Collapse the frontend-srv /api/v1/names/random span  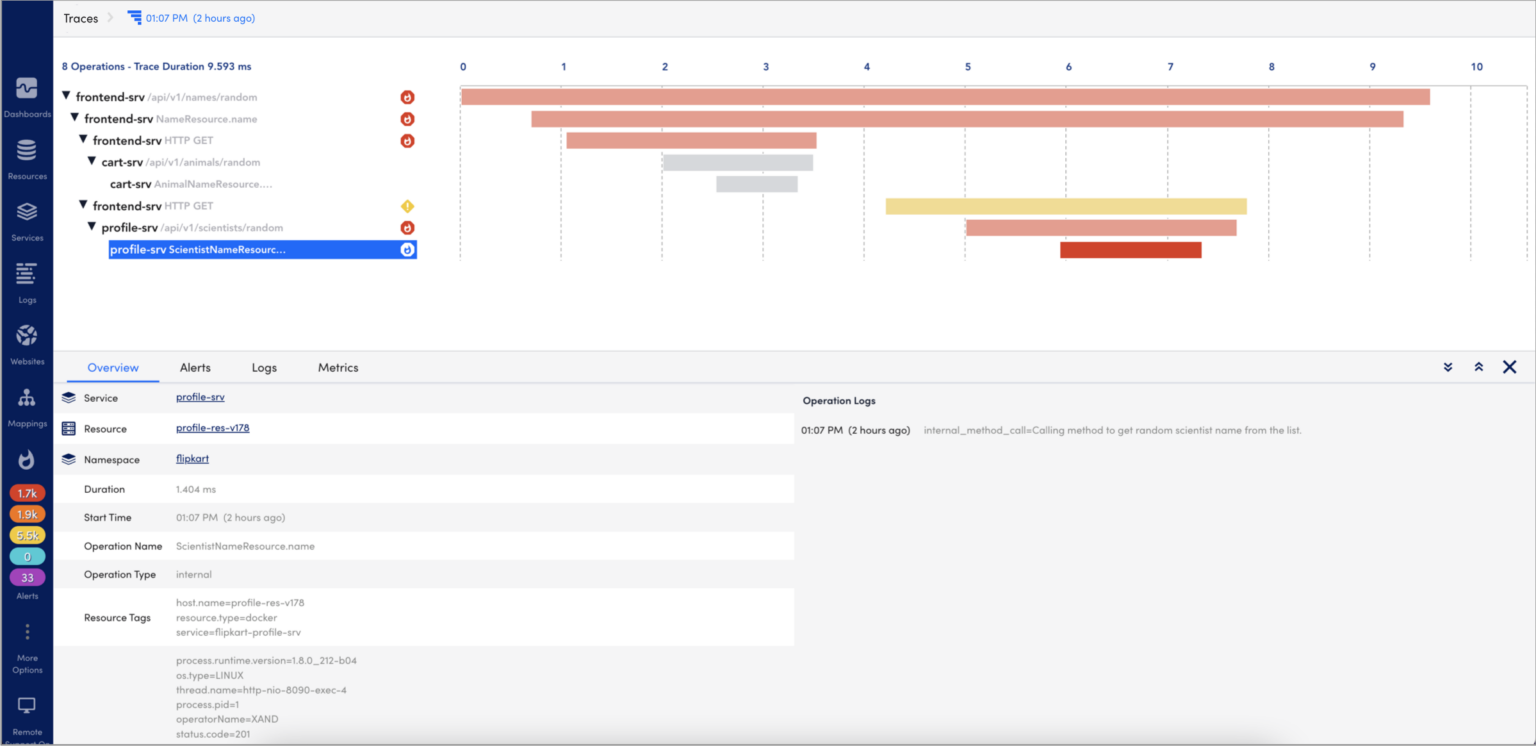point(66,96)
